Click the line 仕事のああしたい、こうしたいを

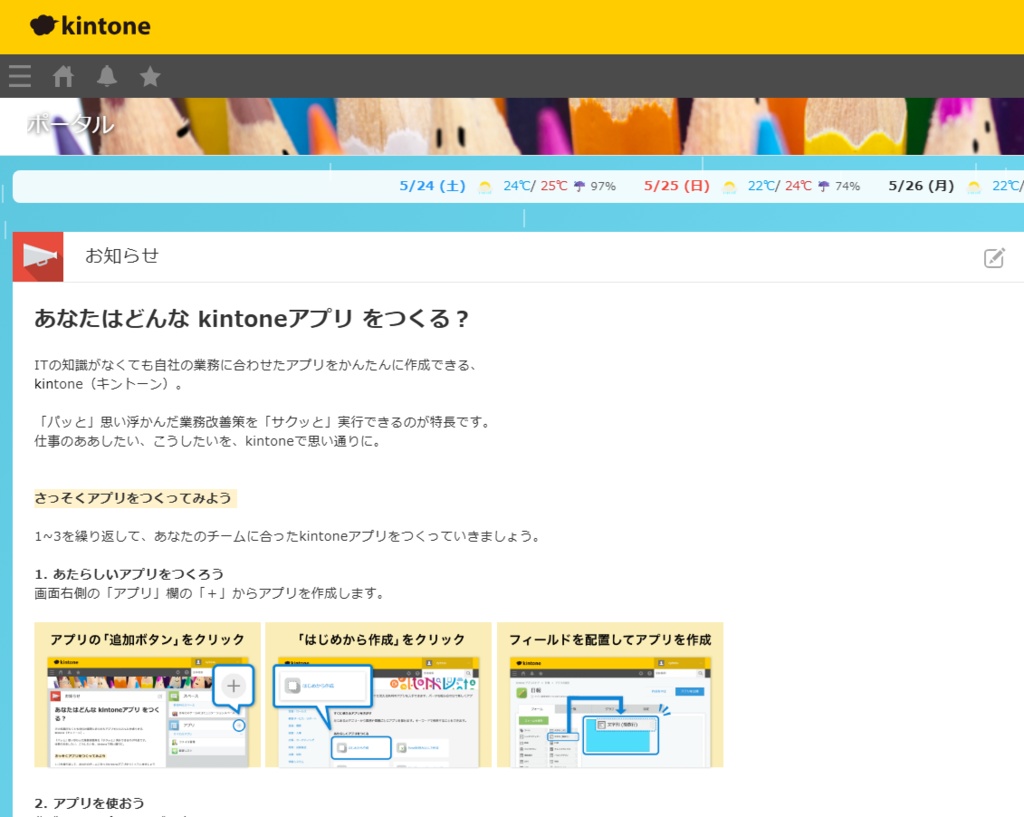(x=208, y=441)
